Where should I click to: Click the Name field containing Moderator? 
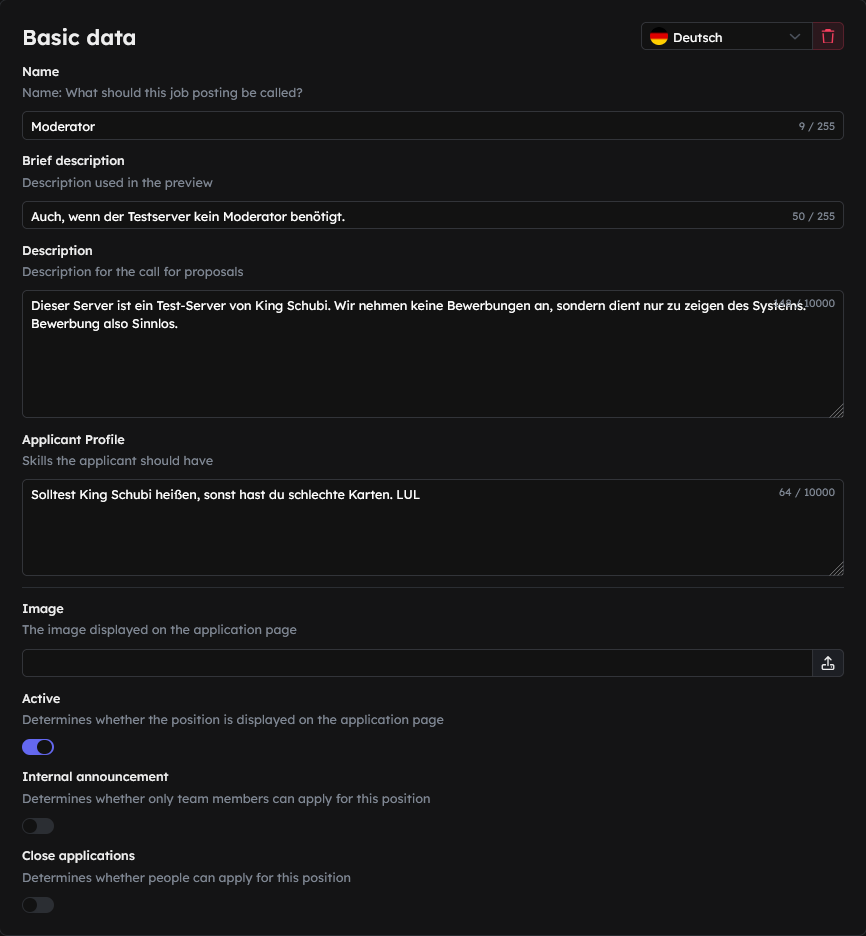coord(433,126)
